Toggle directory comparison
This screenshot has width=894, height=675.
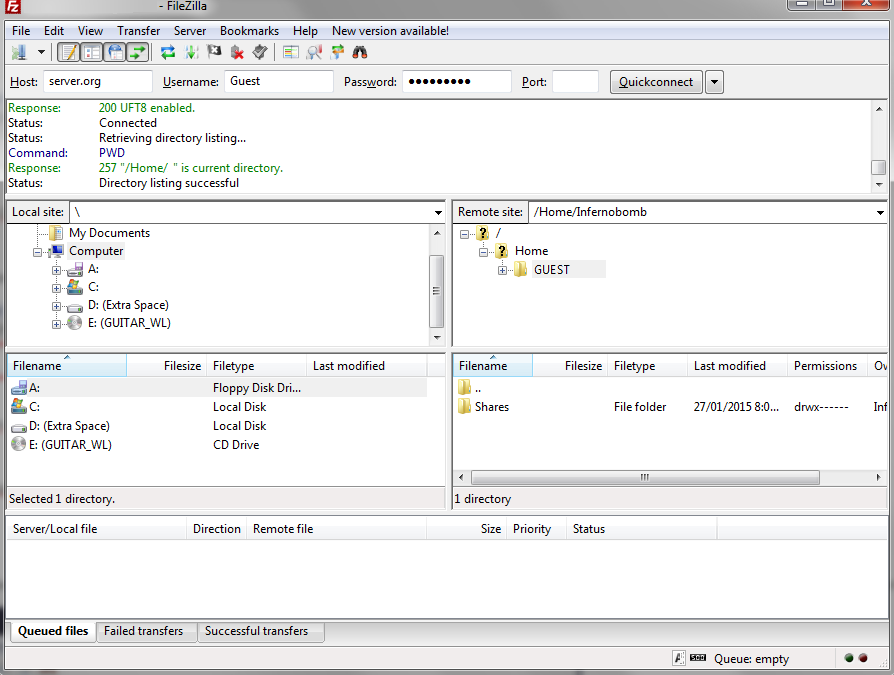(314, 52)
